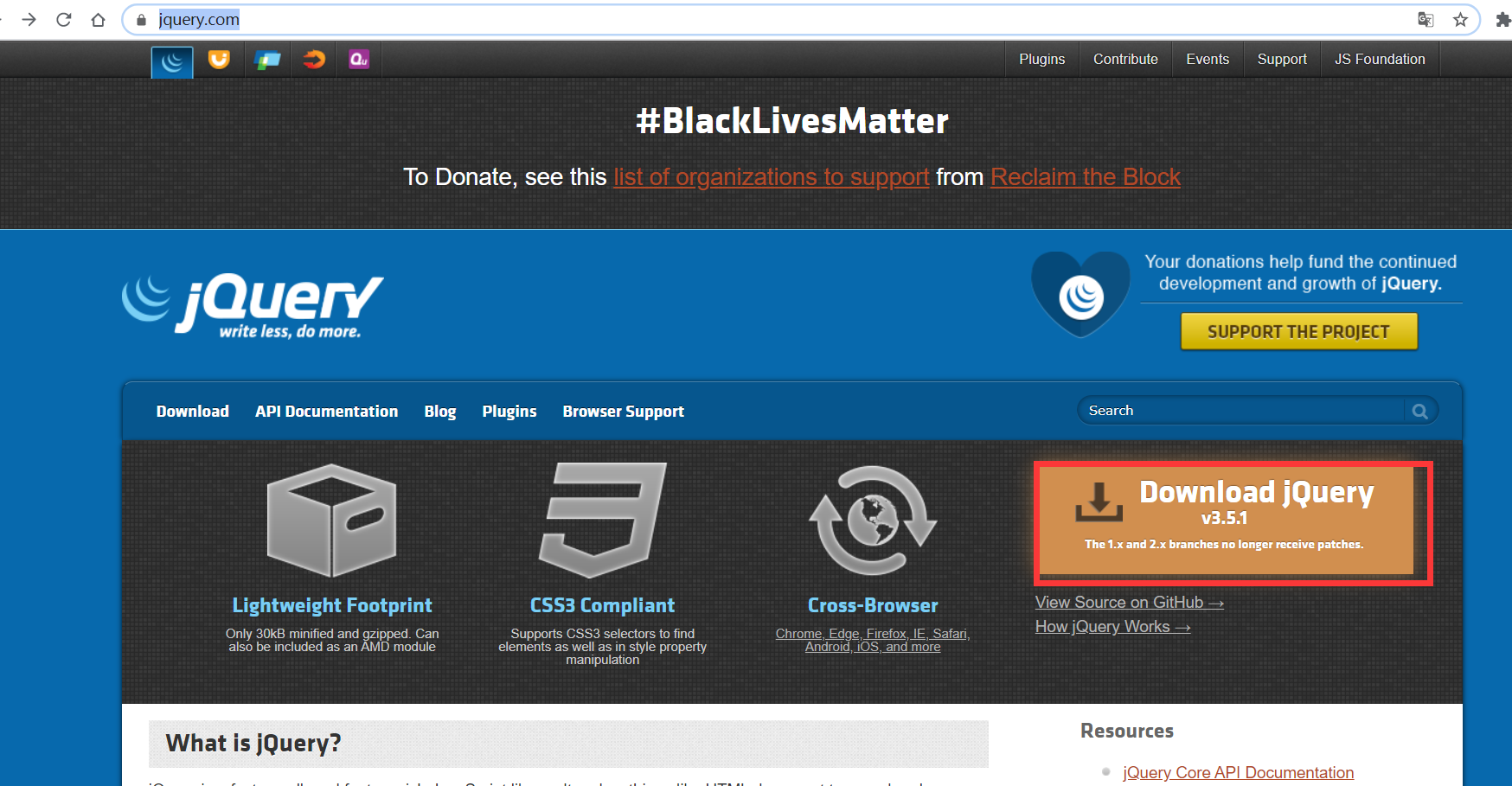The width and height of the screenshot is (1512, 786).
Task: Open the QUnit project icon
Action: point(359,59)
